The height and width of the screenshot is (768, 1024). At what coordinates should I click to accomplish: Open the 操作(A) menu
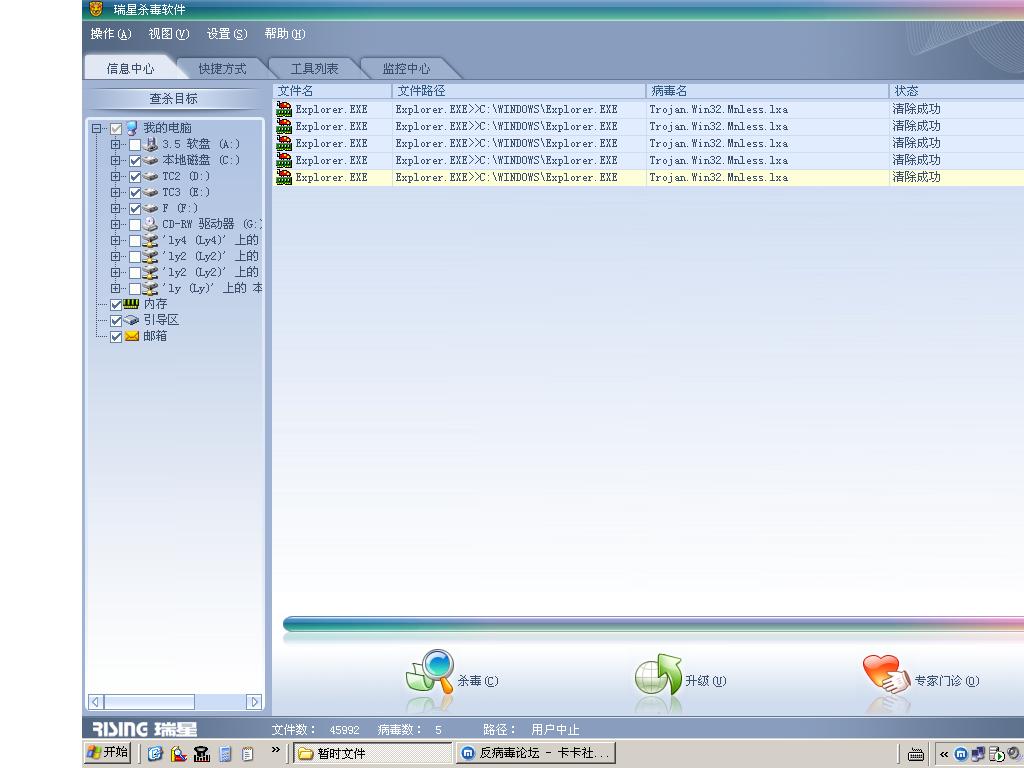click(x=111, y=34)
